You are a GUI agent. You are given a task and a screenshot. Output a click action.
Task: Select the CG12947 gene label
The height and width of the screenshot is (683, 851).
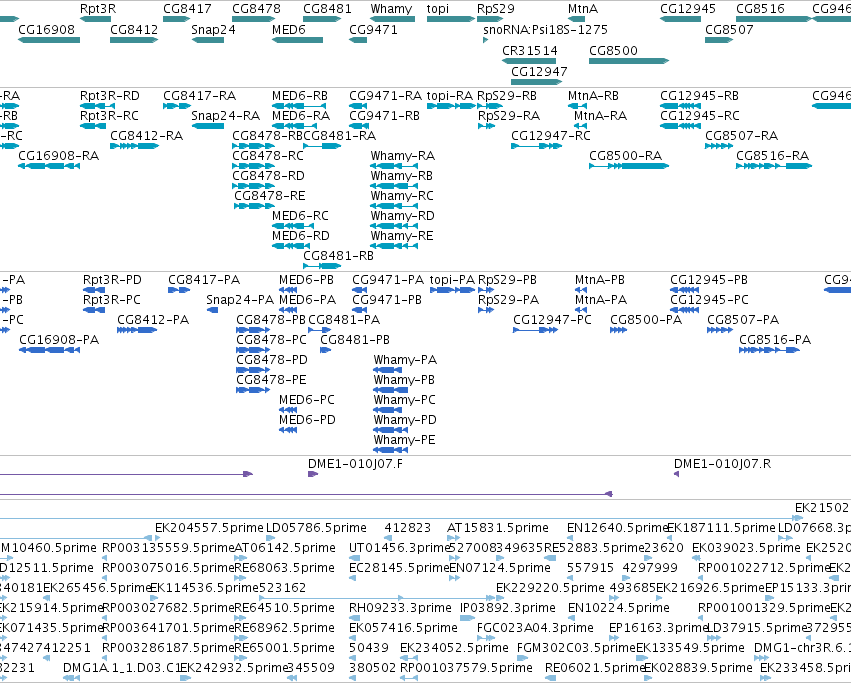point(539,72)
